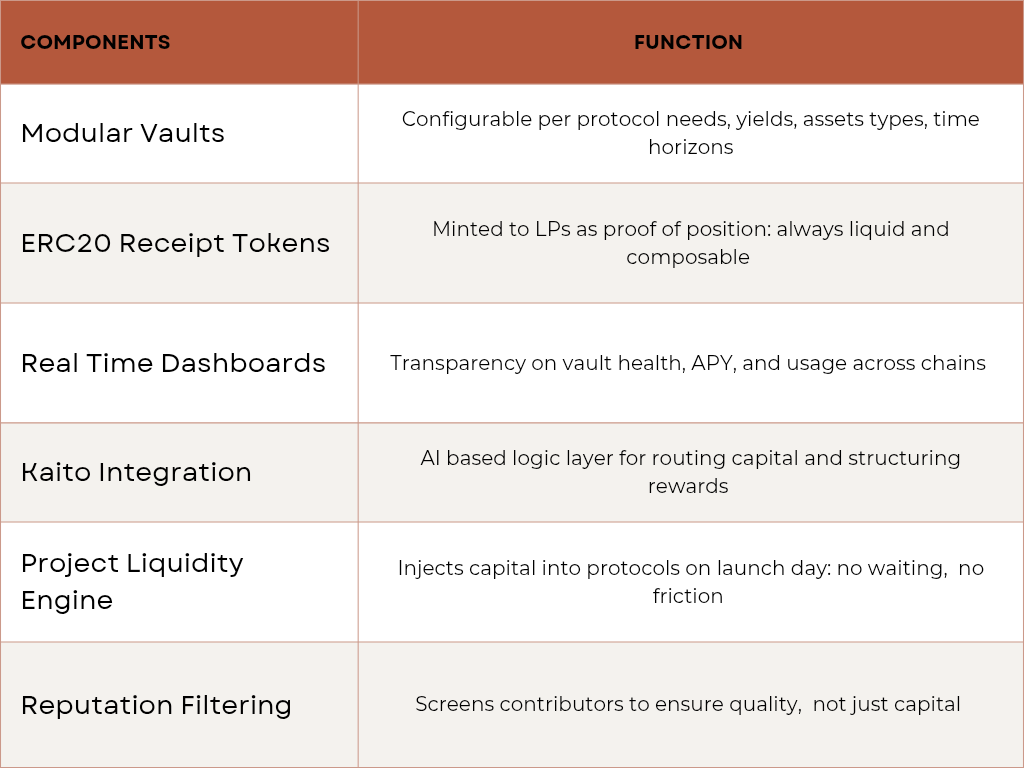Click the word 'horizons' in first row

(690, 147)
